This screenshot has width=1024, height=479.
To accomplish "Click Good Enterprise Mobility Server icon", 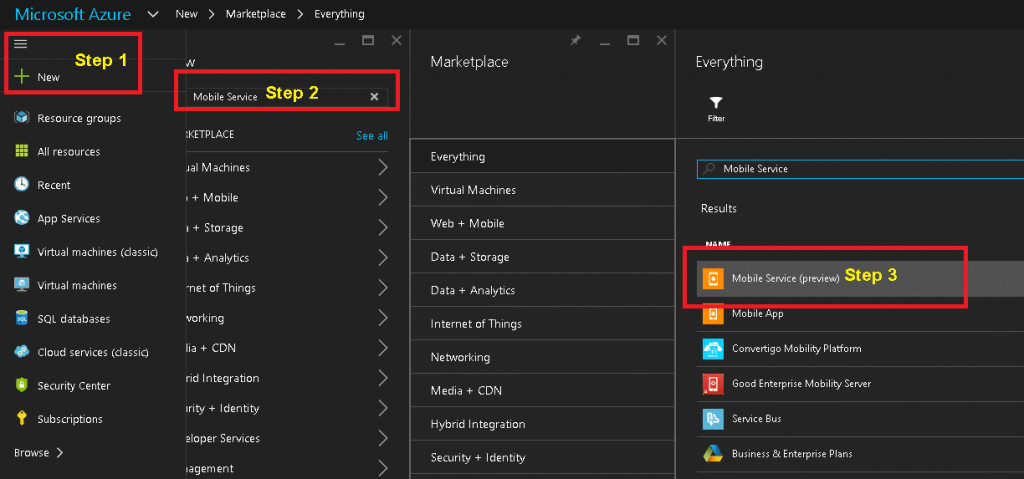I will [x=713, y=384].
